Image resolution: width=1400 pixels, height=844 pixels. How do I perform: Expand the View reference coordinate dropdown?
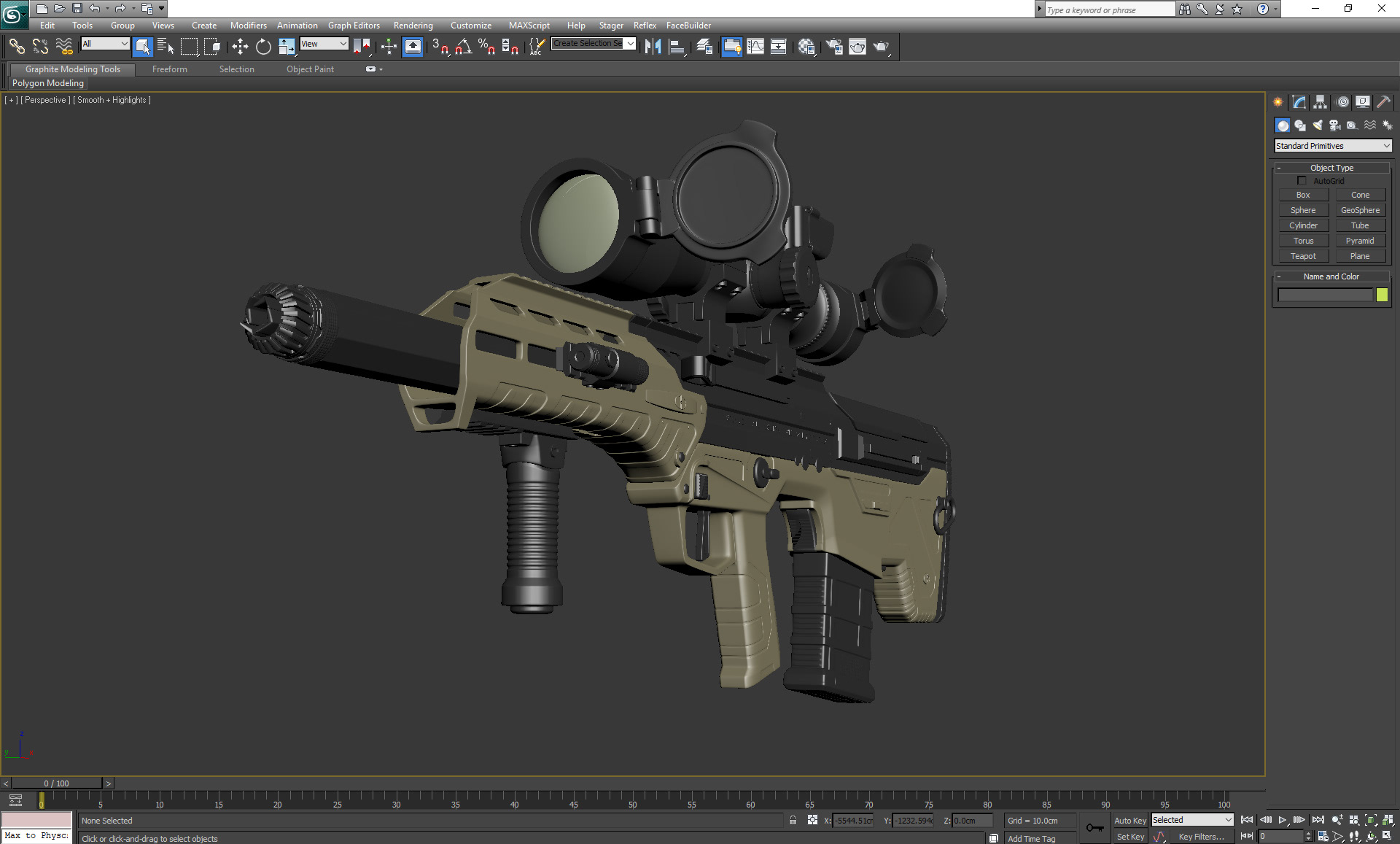click(324, 44)
